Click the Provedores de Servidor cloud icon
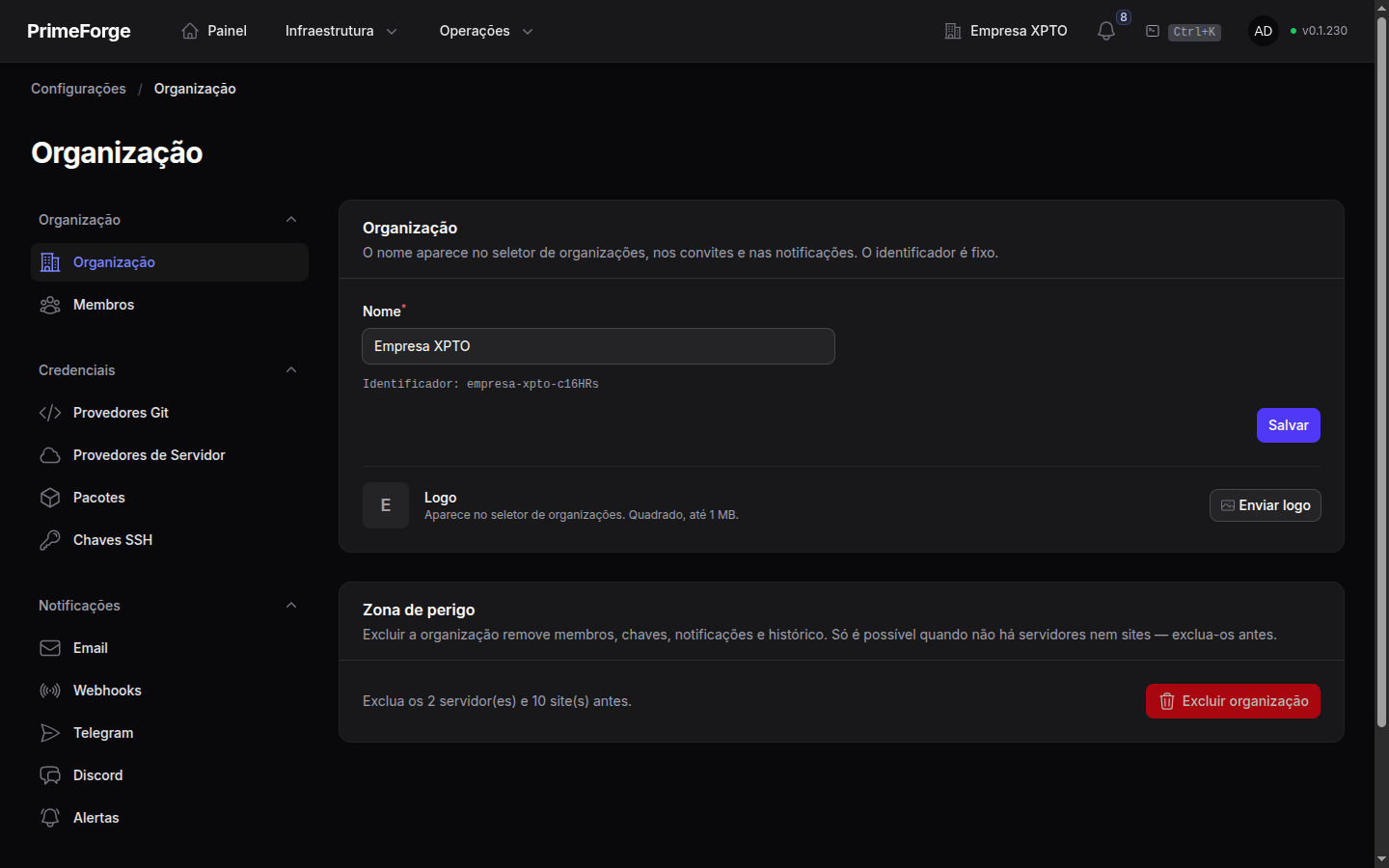The width and height of the screenshot is (1389, 868). click(50, 455)
